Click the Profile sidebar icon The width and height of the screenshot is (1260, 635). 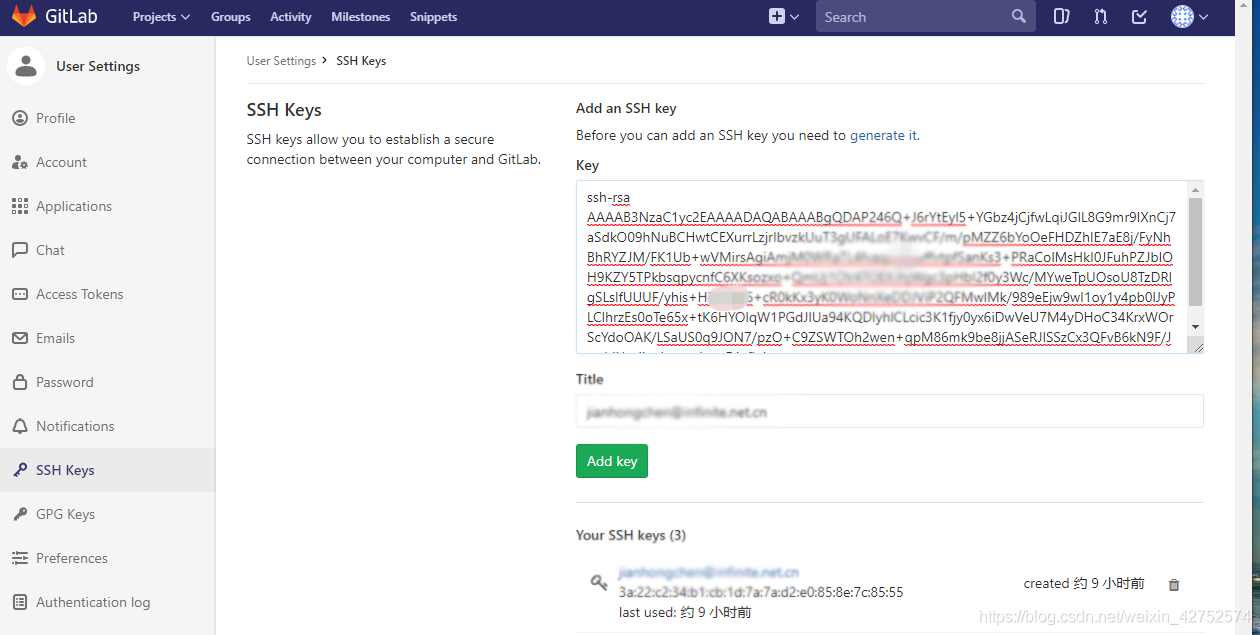click(20, 118)
